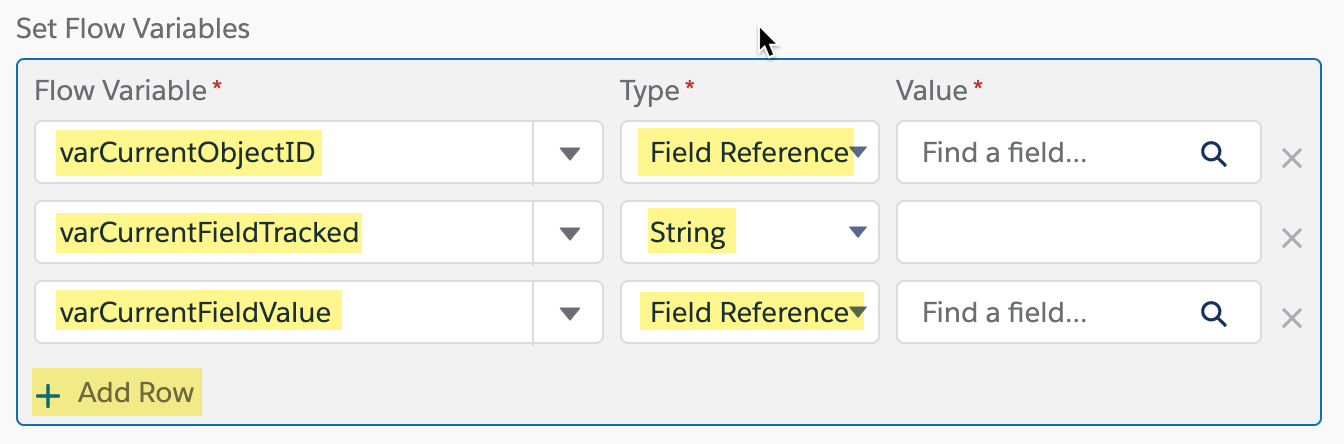The width and height of the screenshot is (1344, 444).
Task: Open the varCurrentFieldTracked flow variable dropdown arrow
Action: click(569, 233)
